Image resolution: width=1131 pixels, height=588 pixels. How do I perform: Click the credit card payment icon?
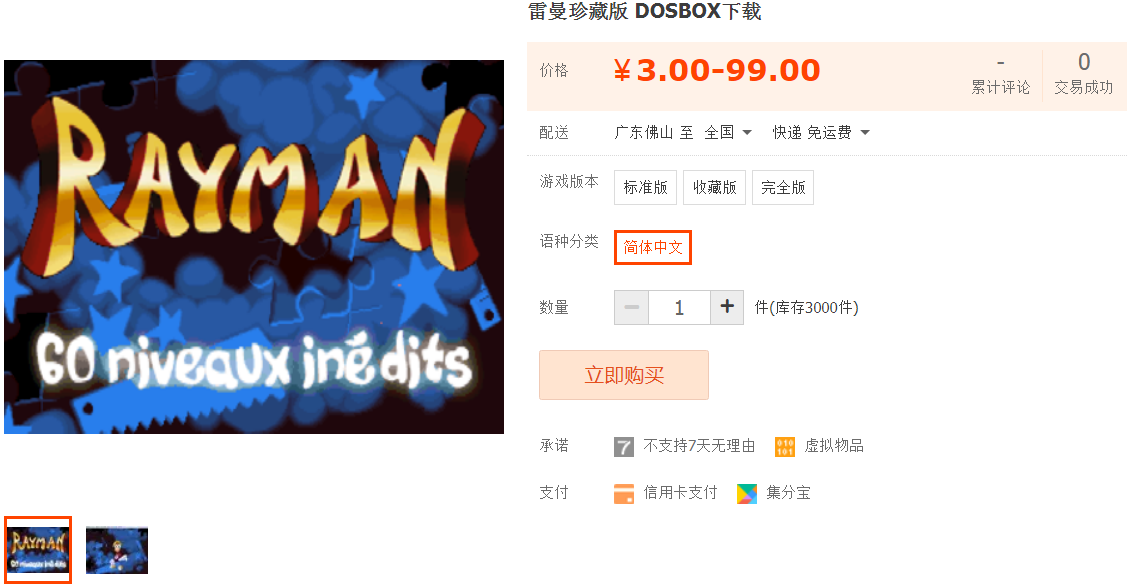point(624,493)
